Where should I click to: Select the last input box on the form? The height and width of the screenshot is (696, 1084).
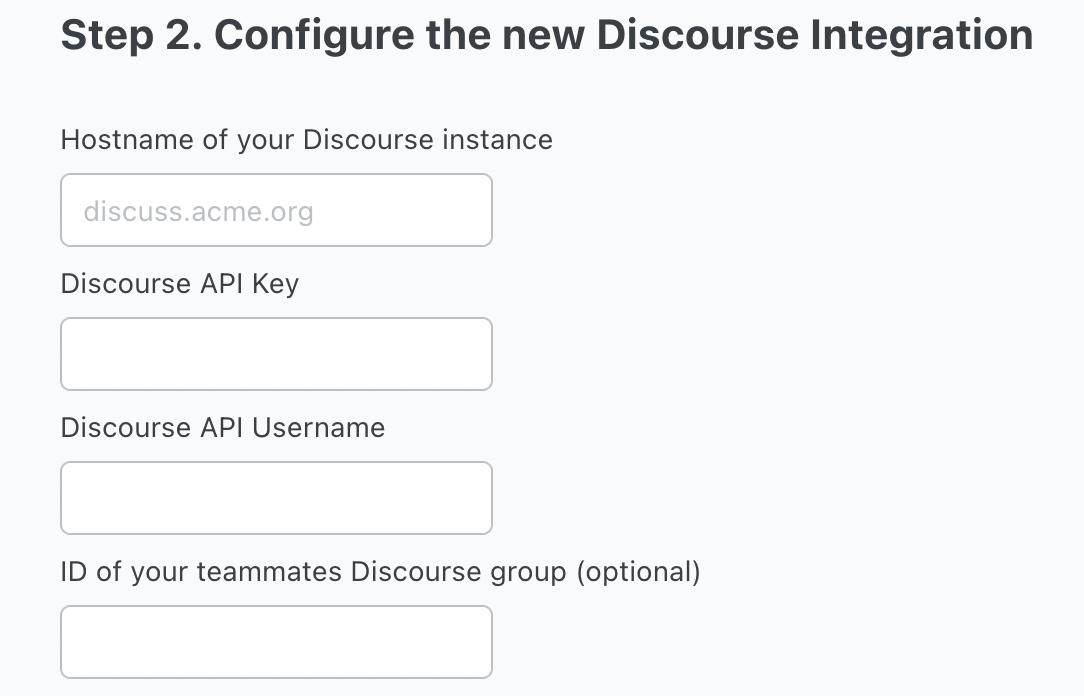[x=277, y=642]
